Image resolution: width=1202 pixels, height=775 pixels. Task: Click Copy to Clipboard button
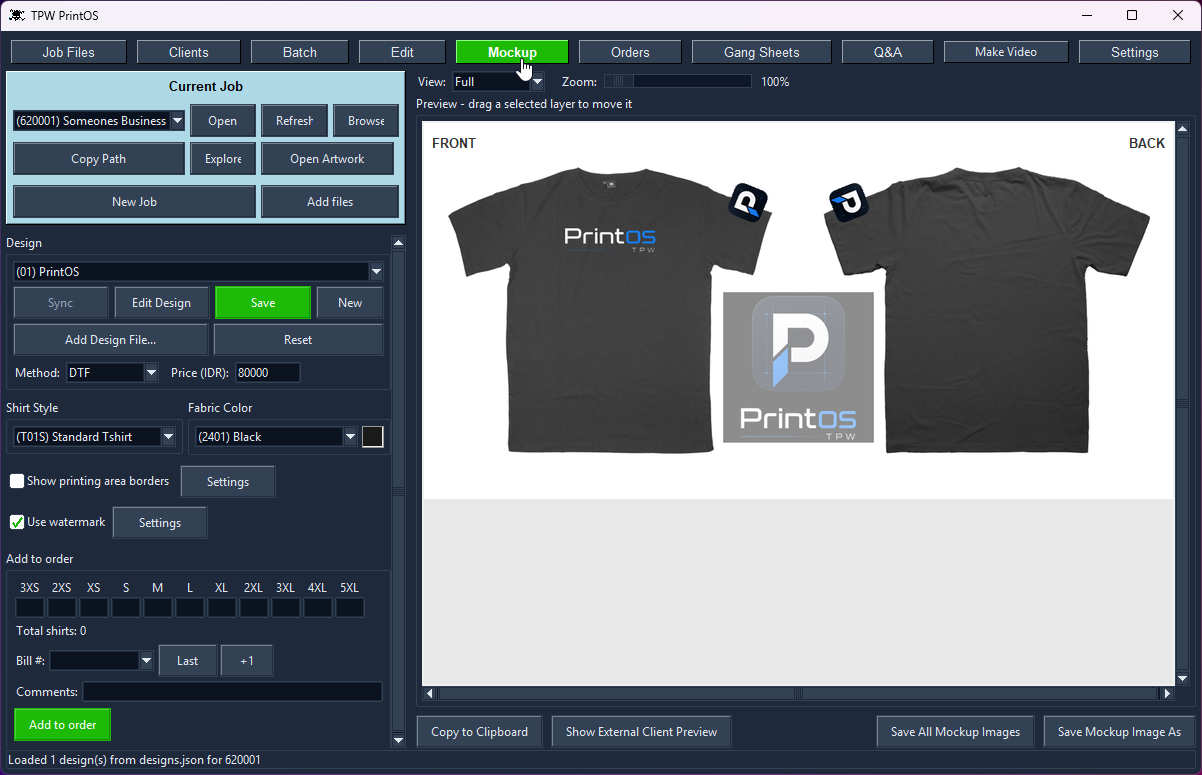coord(480,732)
